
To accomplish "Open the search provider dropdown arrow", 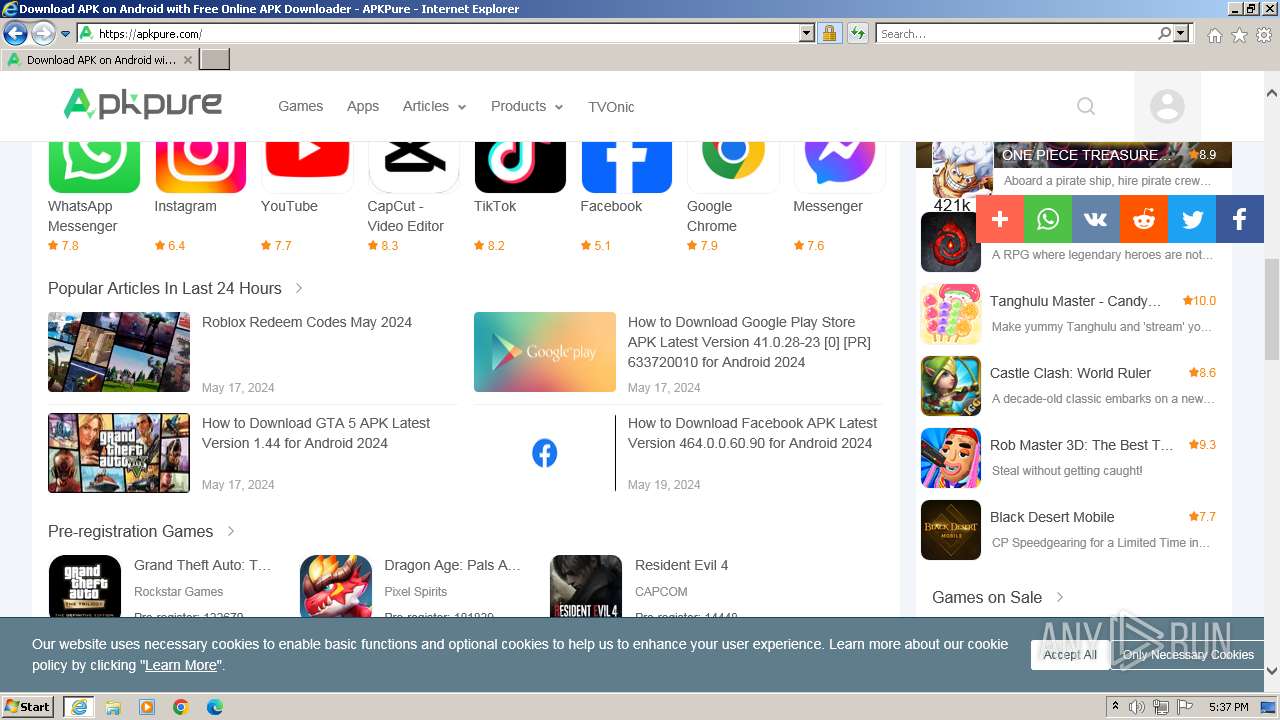I will click(1182, 33).
